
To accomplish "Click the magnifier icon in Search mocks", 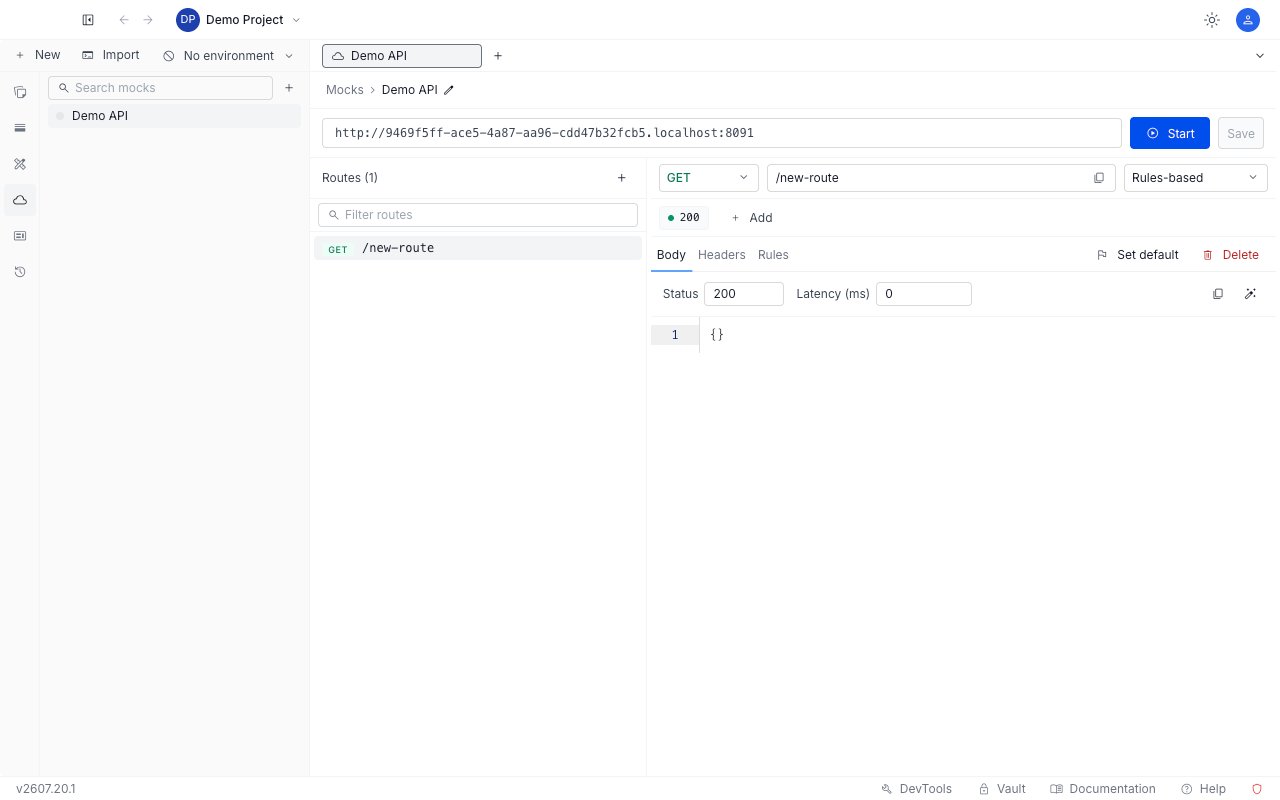I will (x=64, y=88).
